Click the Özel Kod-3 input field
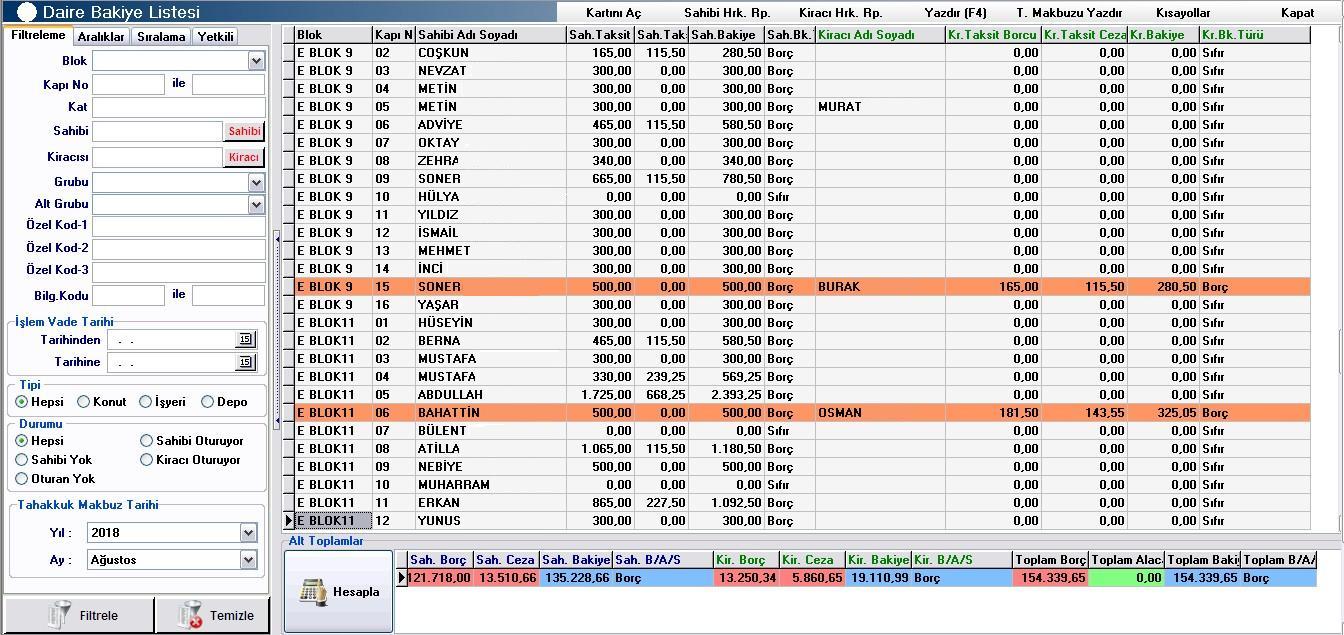This screenshot has height=635, width=1344. [x=179, y=271]
